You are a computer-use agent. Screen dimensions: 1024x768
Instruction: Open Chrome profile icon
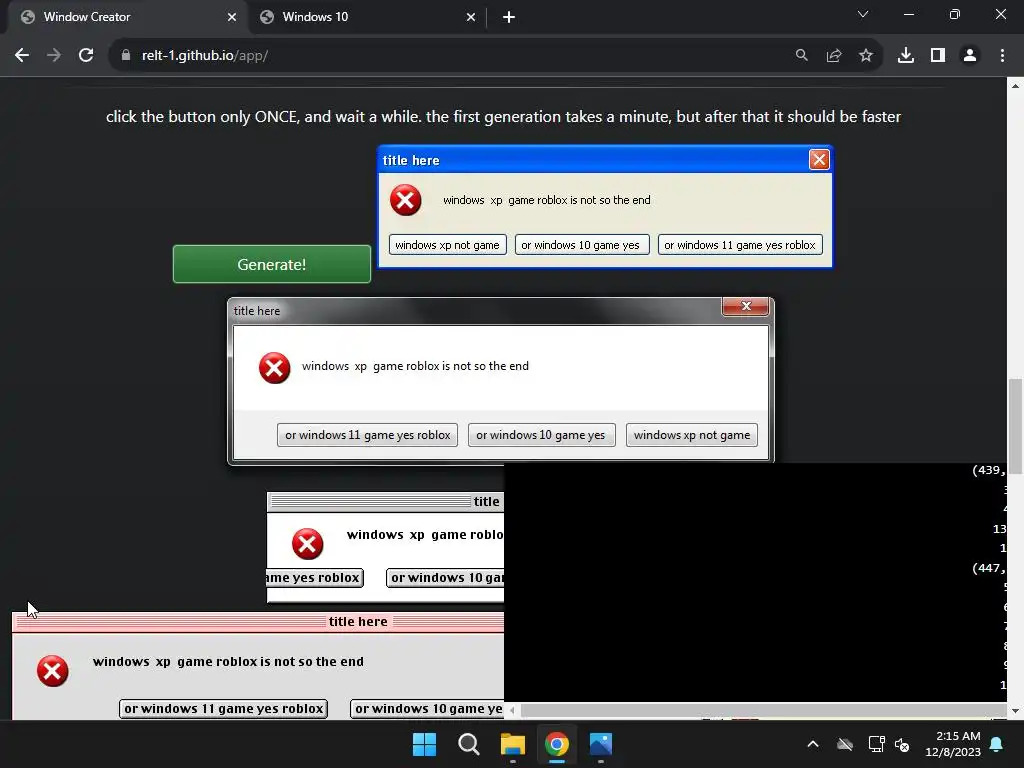click(970, 56)
